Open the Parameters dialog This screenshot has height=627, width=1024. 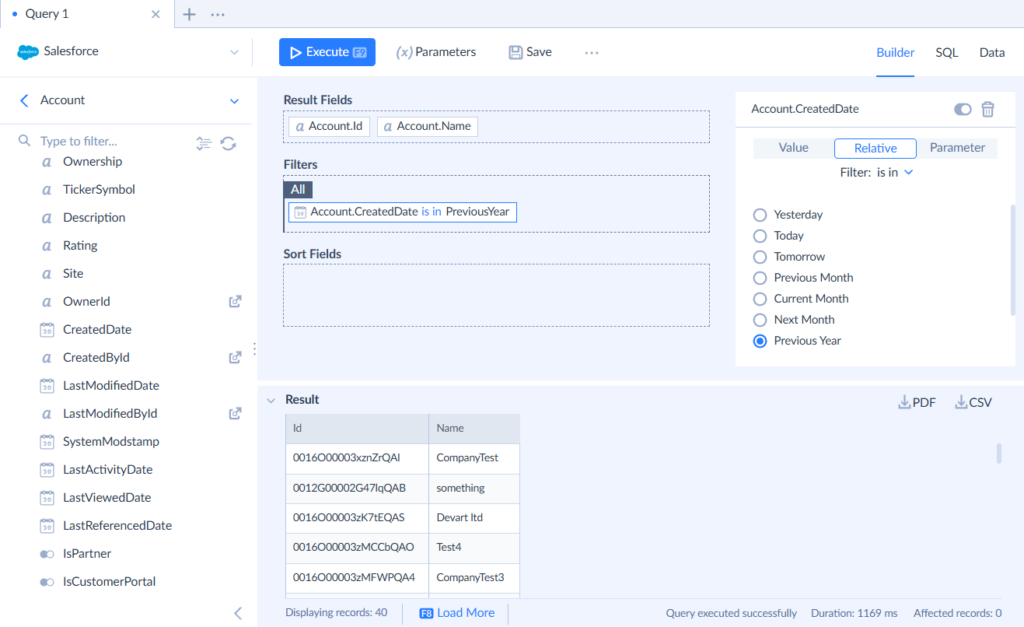pyautogui.click(x=436, y=52)
